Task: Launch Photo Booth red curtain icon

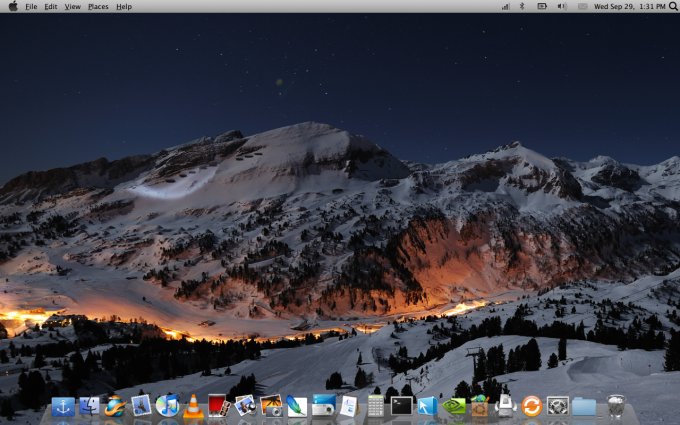Action: coord(219,406)
